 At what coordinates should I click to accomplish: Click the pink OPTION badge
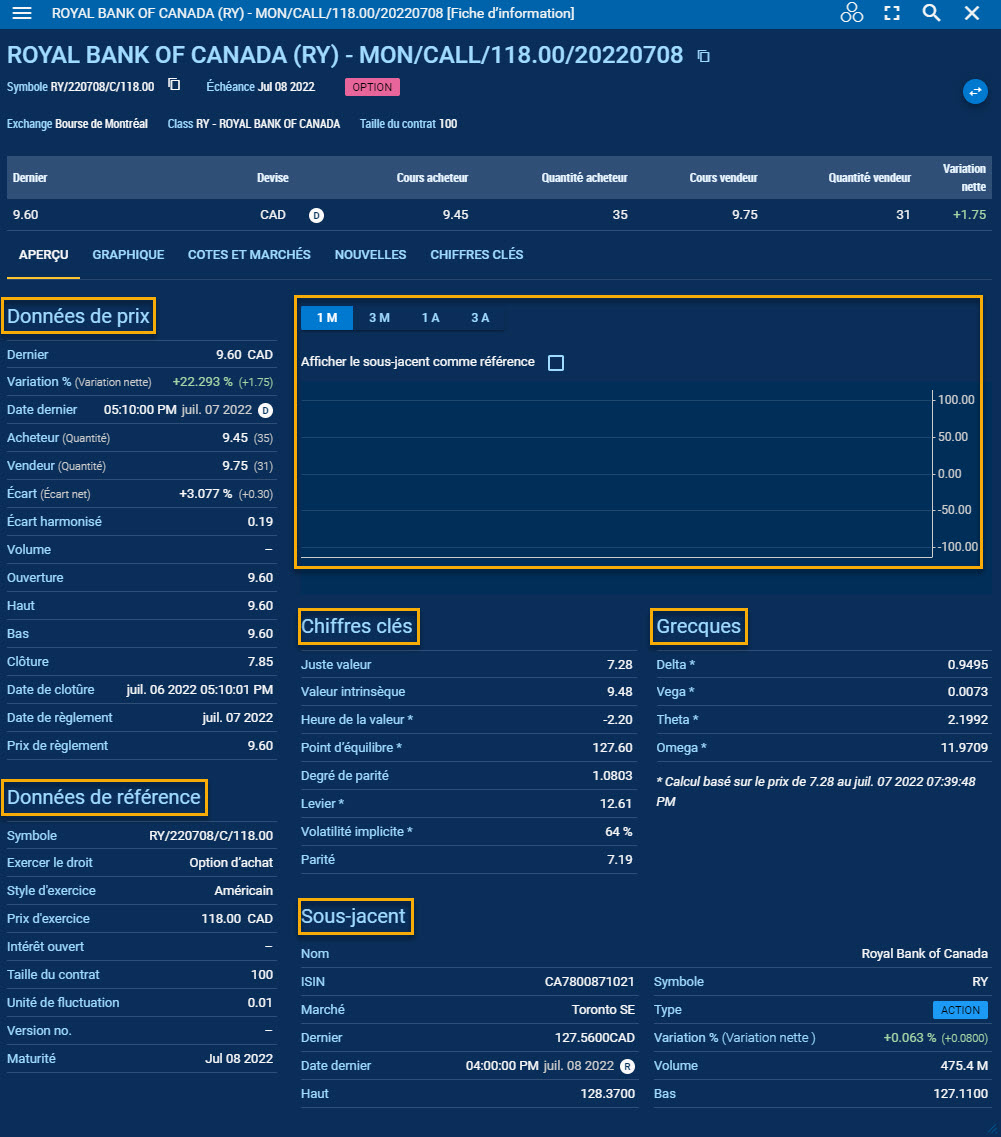(x=372, y=87)
